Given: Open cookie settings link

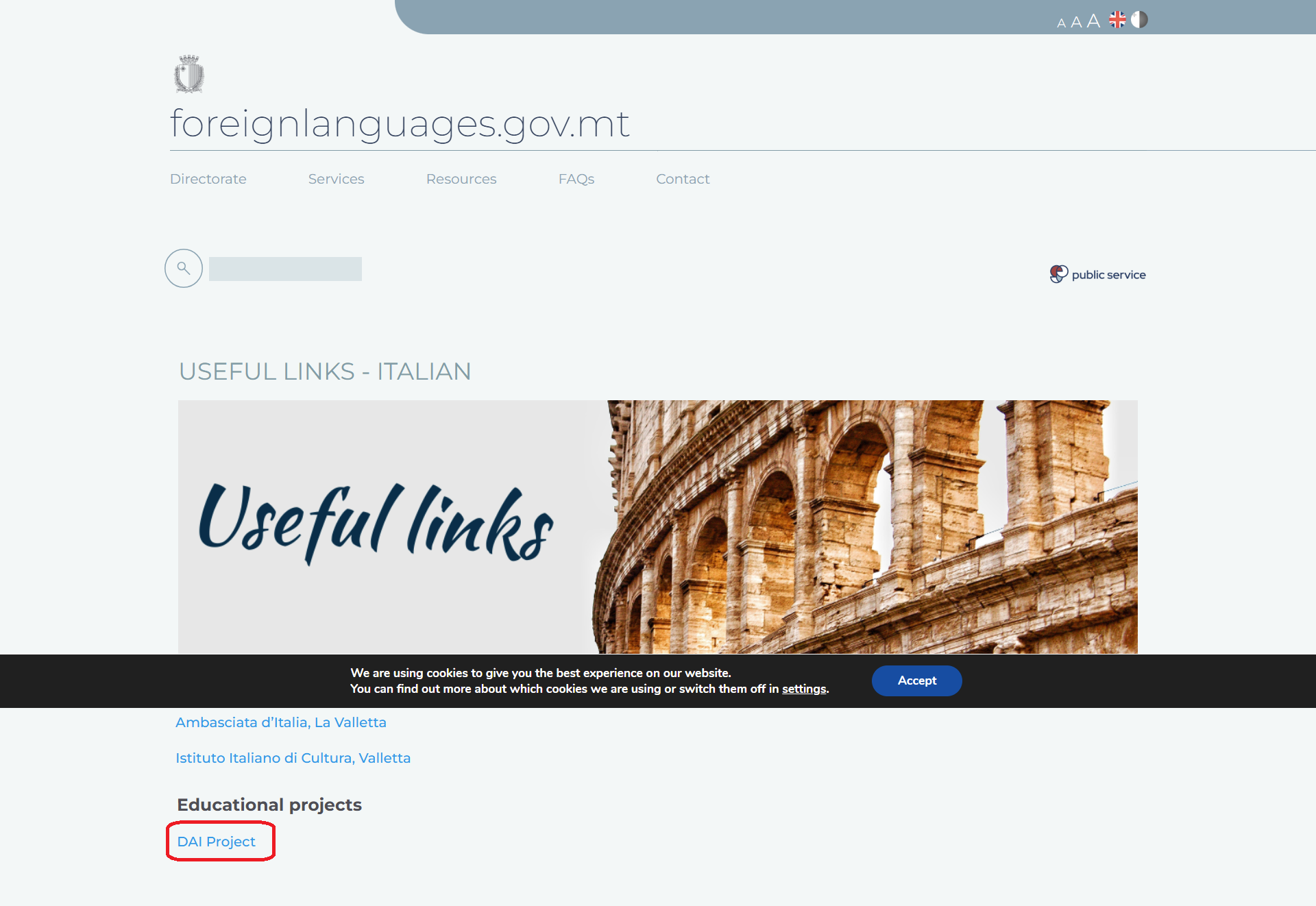Looking at the screenshot, I should point(804,689).
